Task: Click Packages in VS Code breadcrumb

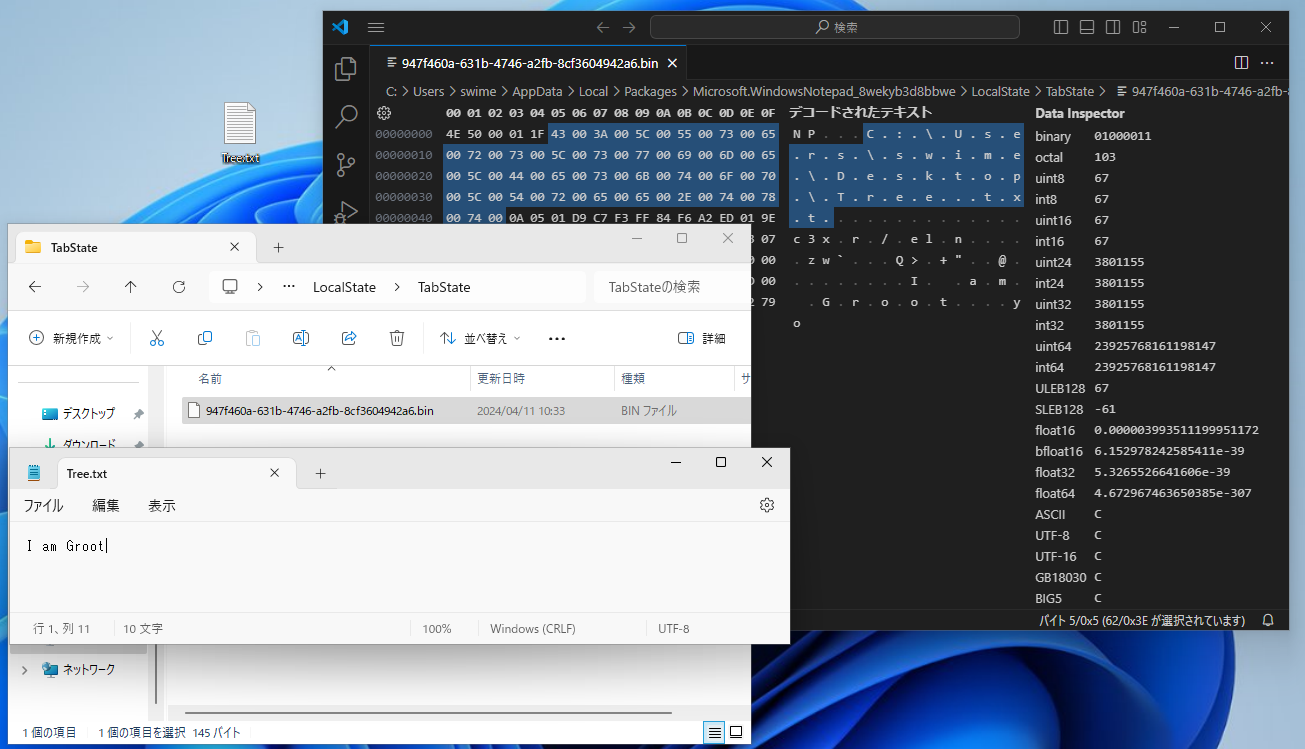Action: 650,91
